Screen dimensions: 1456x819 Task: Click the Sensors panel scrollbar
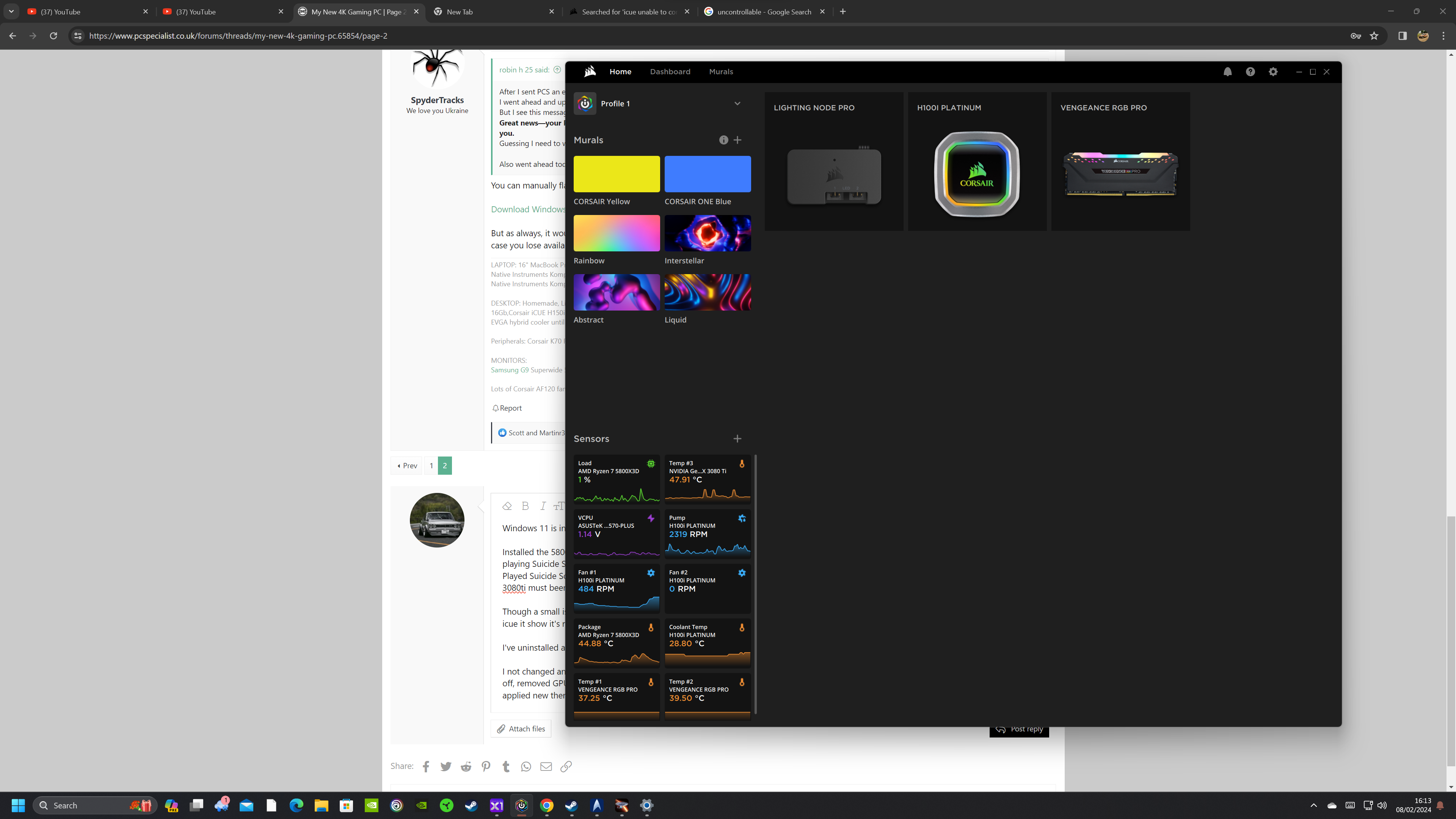(756, 584)
